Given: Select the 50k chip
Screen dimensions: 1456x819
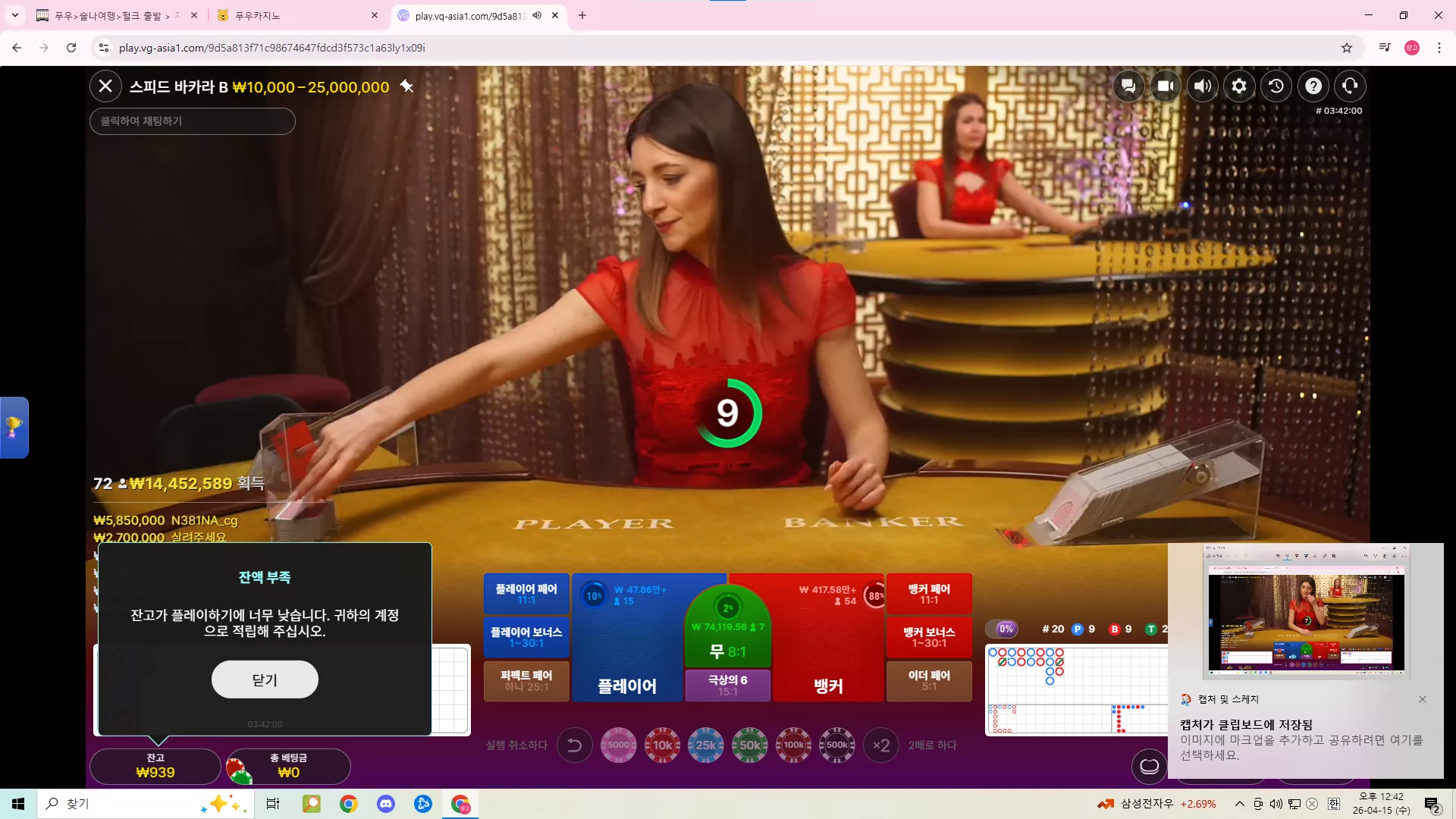Looking at the screenshot, I should coord(750,745).
